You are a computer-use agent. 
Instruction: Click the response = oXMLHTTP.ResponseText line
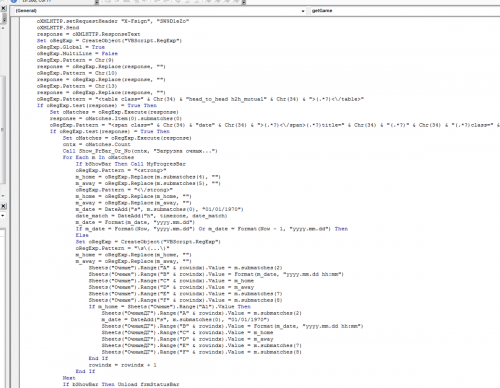click(88, 34)
